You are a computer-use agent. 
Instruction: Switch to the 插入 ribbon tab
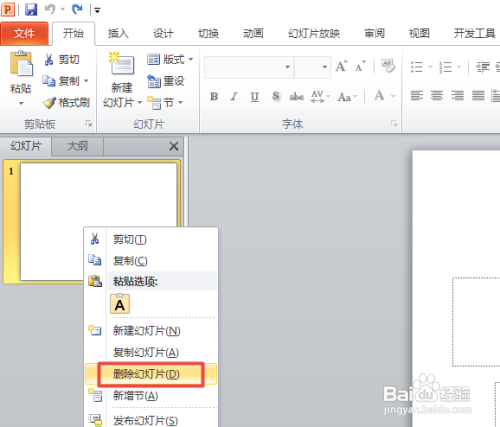118,33
